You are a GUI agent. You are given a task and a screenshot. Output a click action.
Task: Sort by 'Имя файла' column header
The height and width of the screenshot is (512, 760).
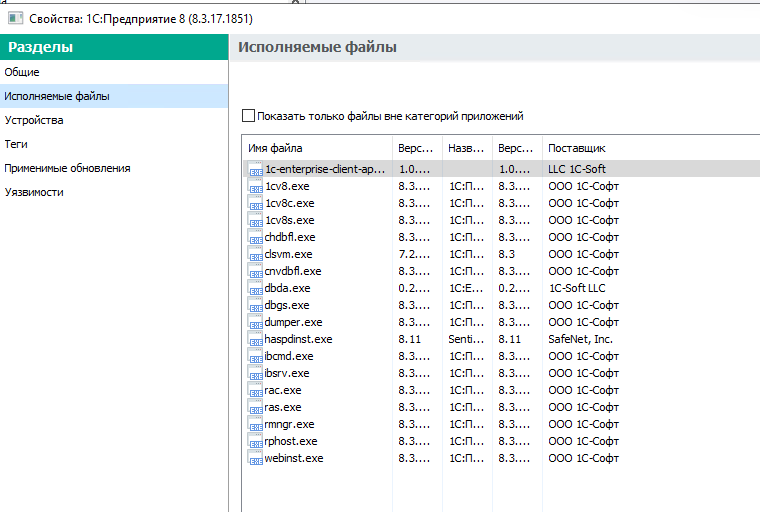(x=317, y=148)
